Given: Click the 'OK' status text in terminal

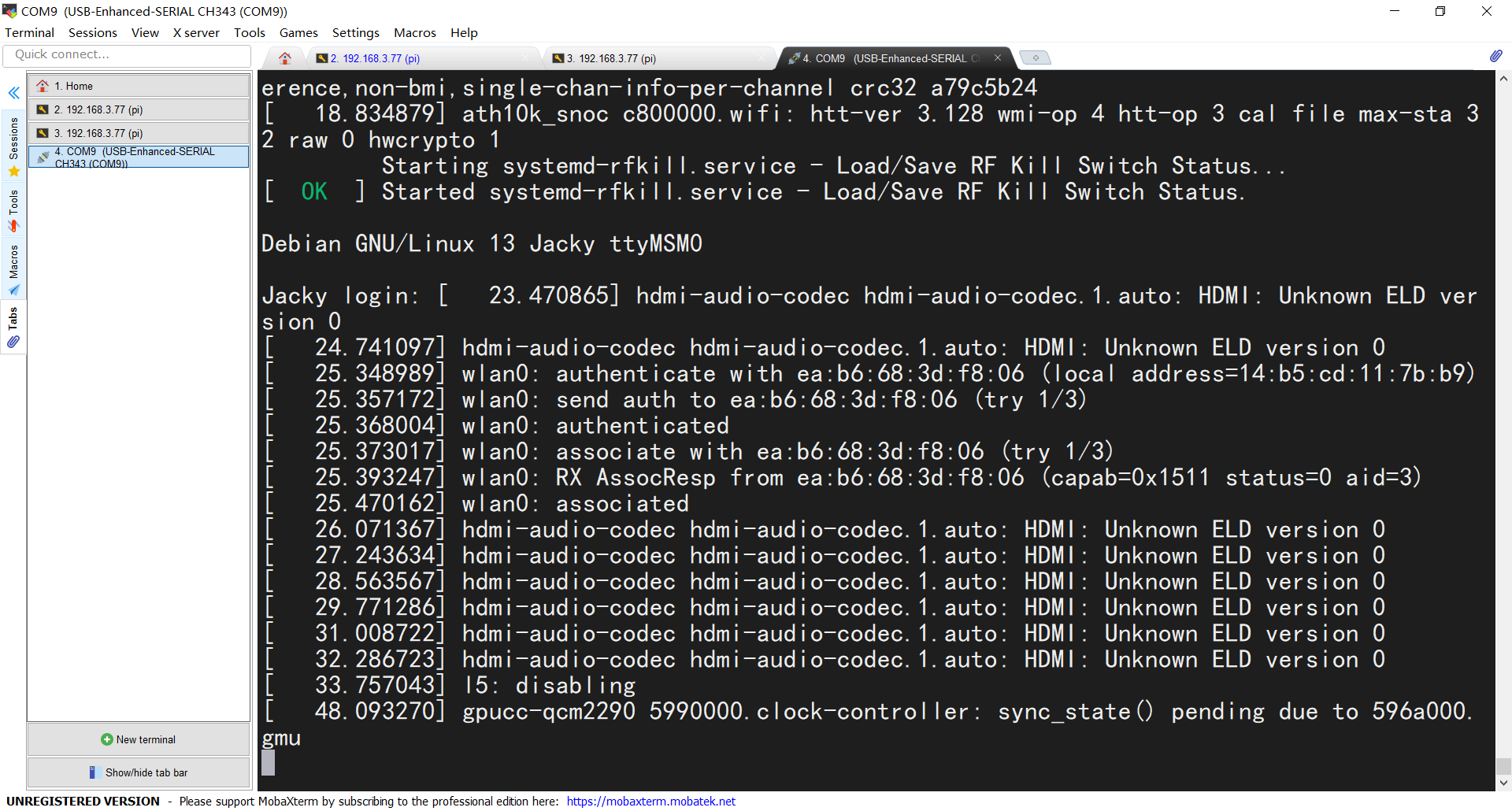Looking at the screenshot, I should (314, 191).
